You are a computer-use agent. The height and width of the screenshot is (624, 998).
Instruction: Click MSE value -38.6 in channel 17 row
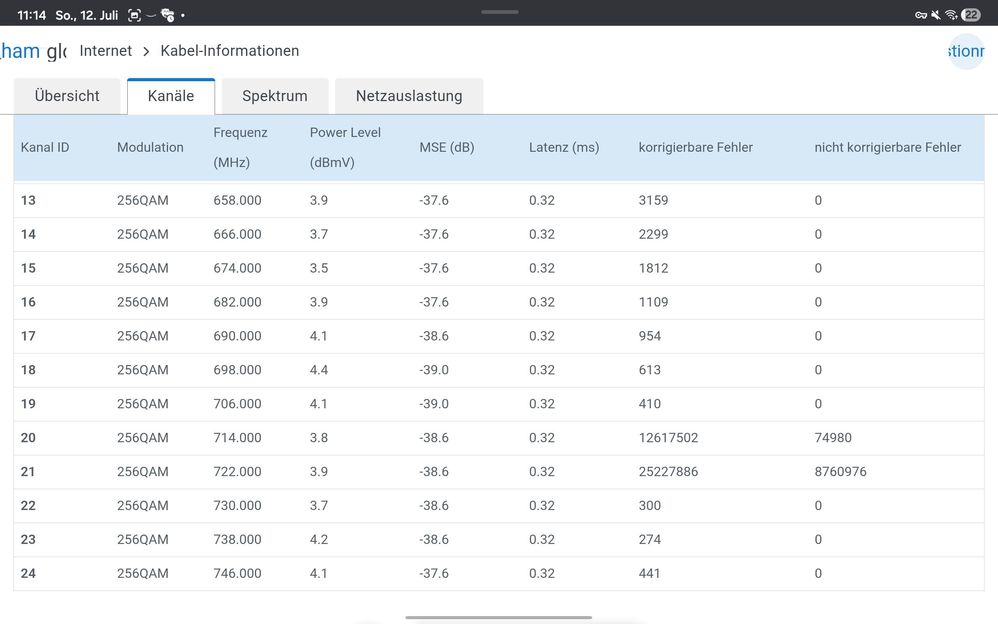(434, 336)
